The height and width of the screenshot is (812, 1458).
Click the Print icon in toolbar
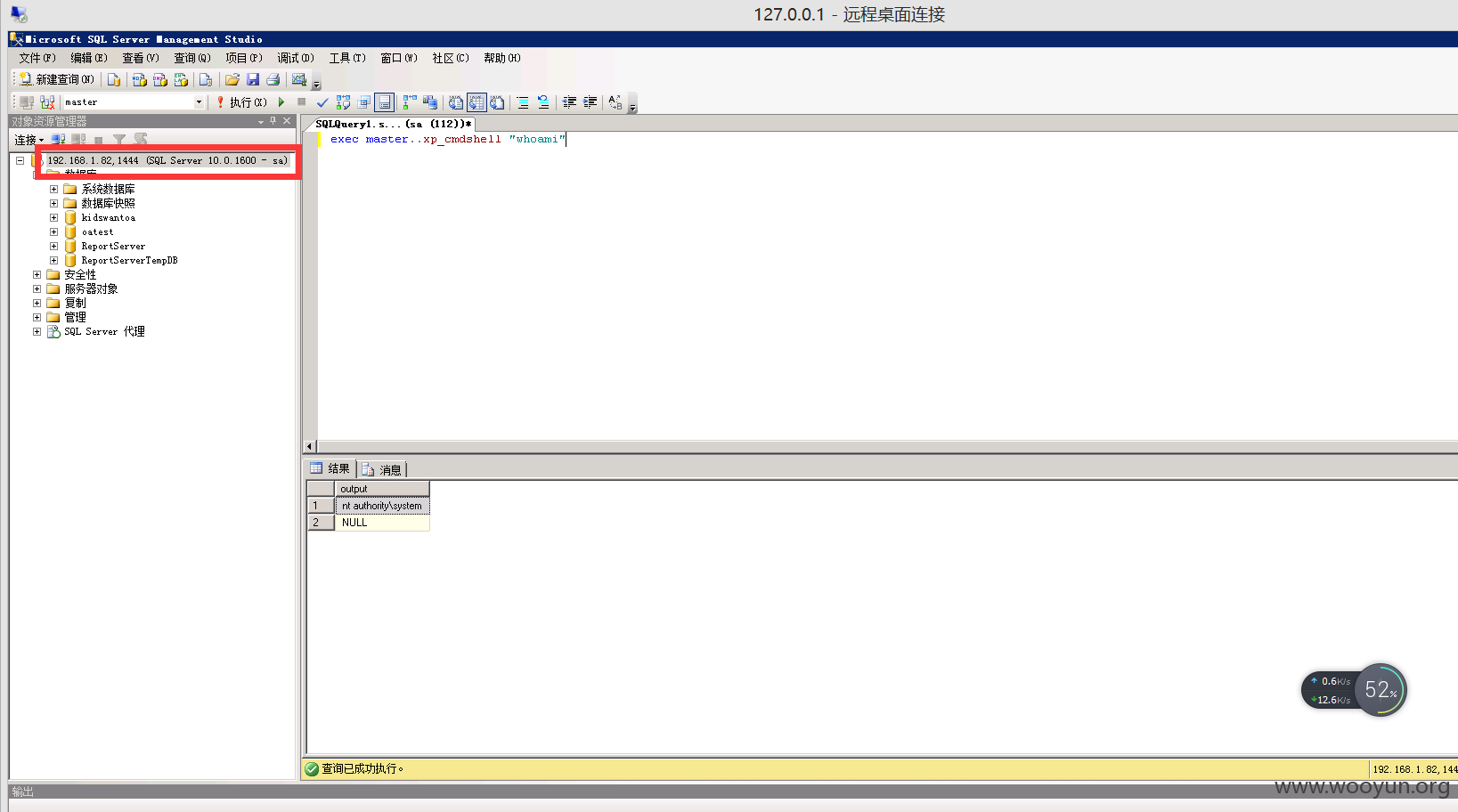click(273, 79)
